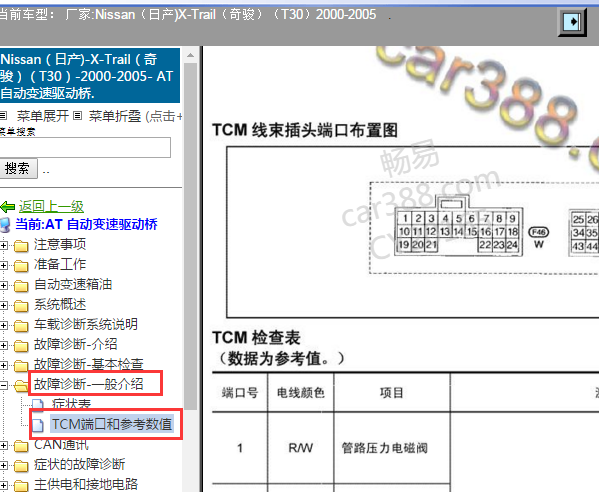Expand the 系统概述 tree node
This screenshot has height=492, width=599.
pyautogui.click(x=3, y=305)
